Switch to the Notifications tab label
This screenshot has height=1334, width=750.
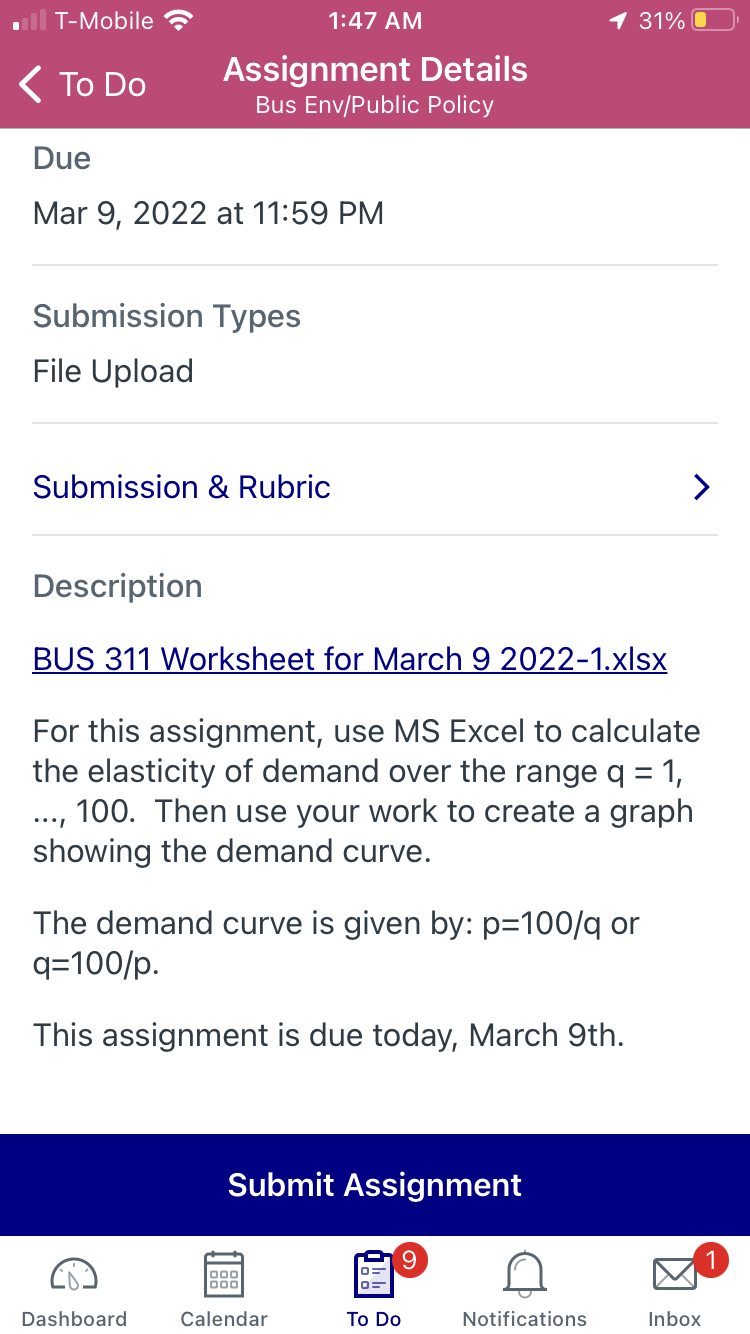524,1318
